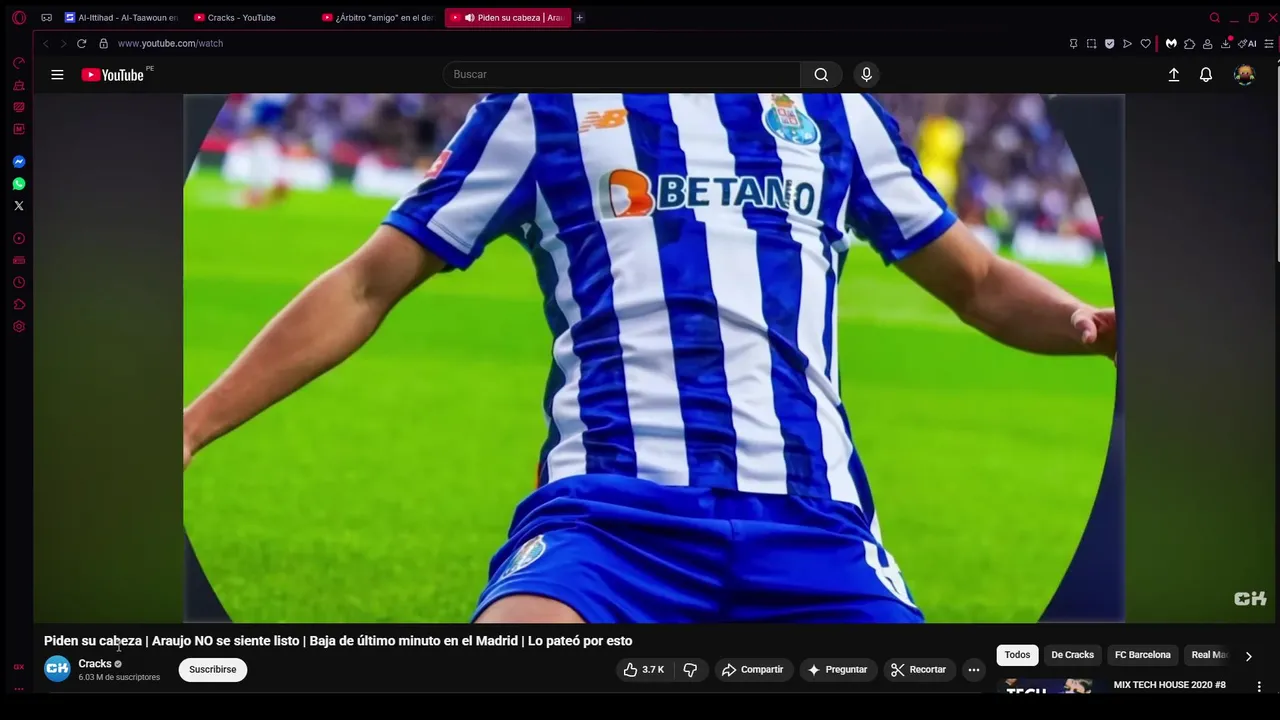The image size is (1280, 720).
Task: Go to the YouTube home logo
Action: pos(113,75)
